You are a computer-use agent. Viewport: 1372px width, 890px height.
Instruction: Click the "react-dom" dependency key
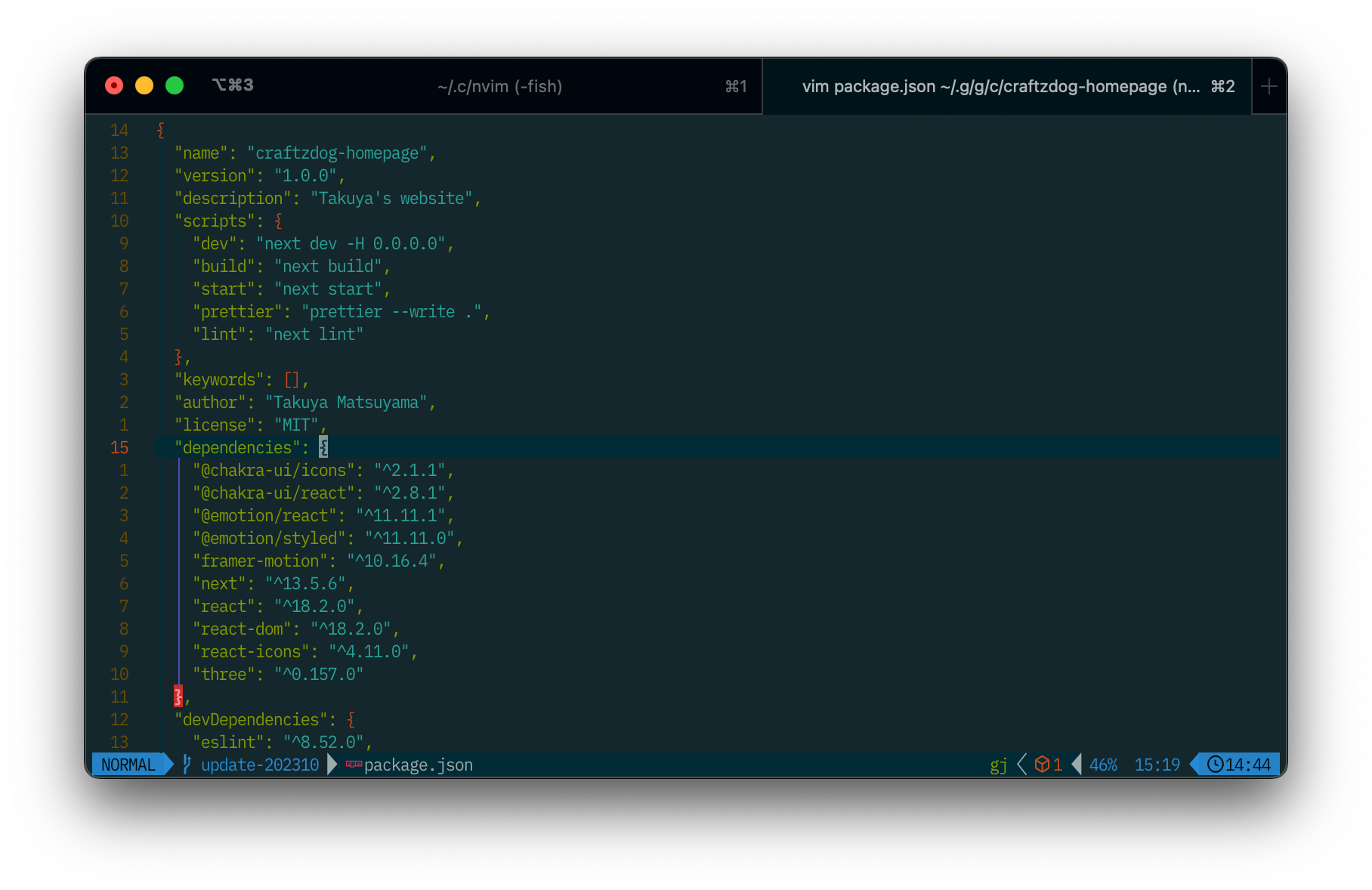[x=242, y=629]
